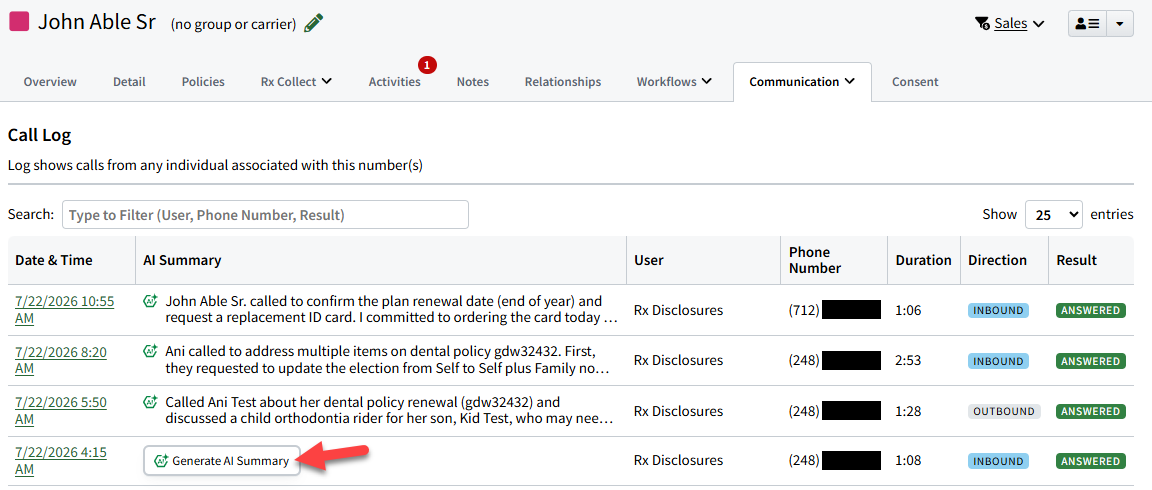Image resolution: width=1152 pixels, height=490 pixels.
Task: Go to the Notes tab
Action: click(472, 82)
